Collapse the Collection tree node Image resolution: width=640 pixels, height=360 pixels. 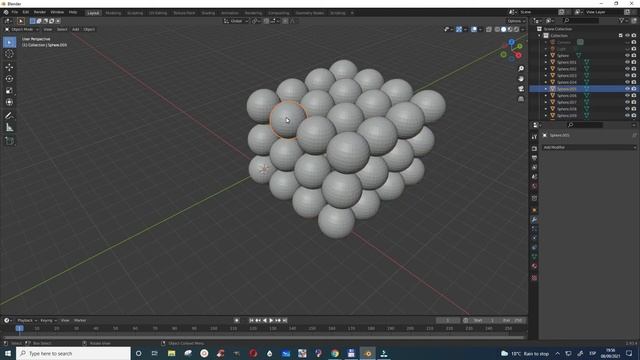click(x=540, y=36)
